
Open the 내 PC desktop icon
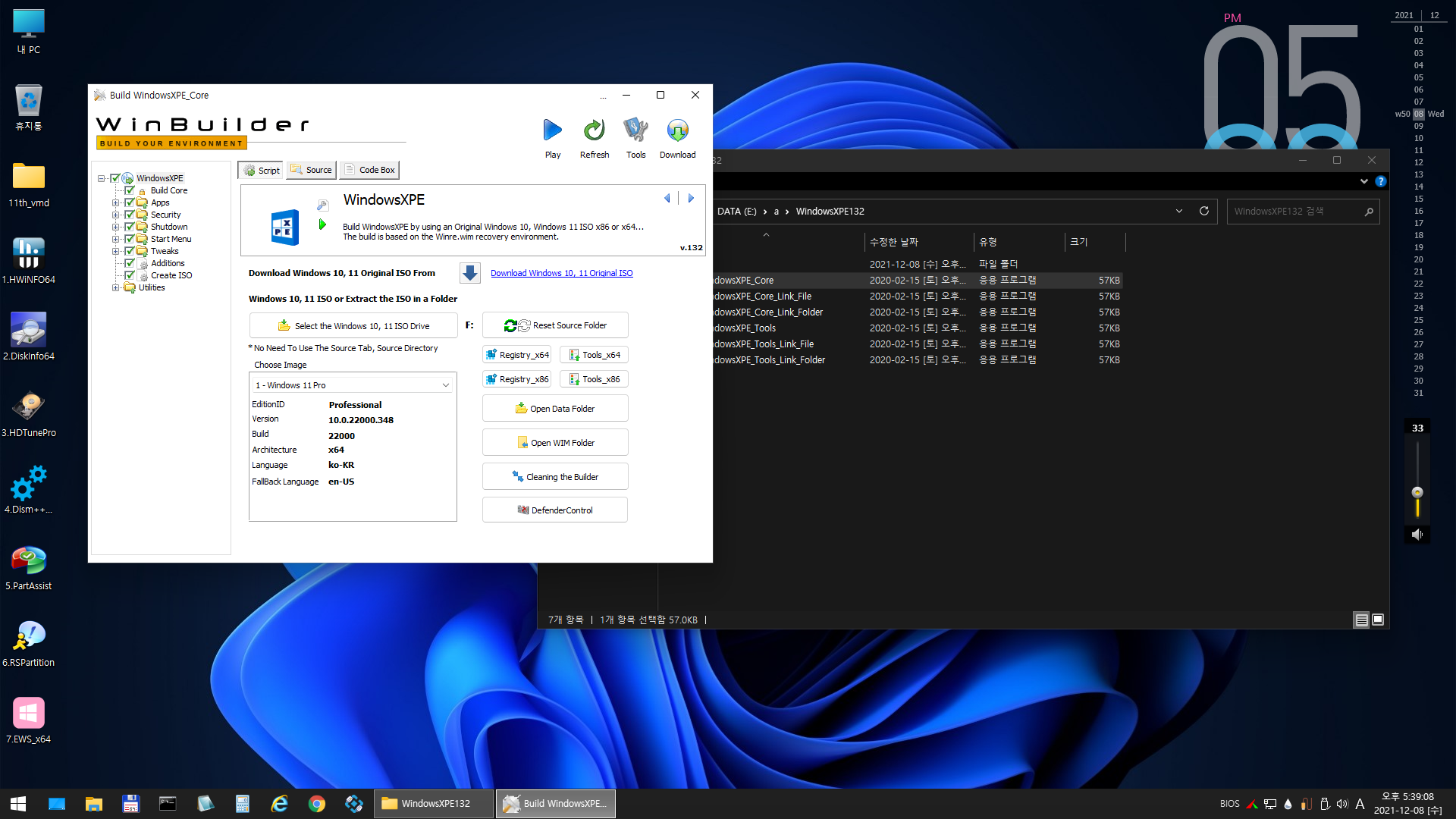click(x=29, y=32)
